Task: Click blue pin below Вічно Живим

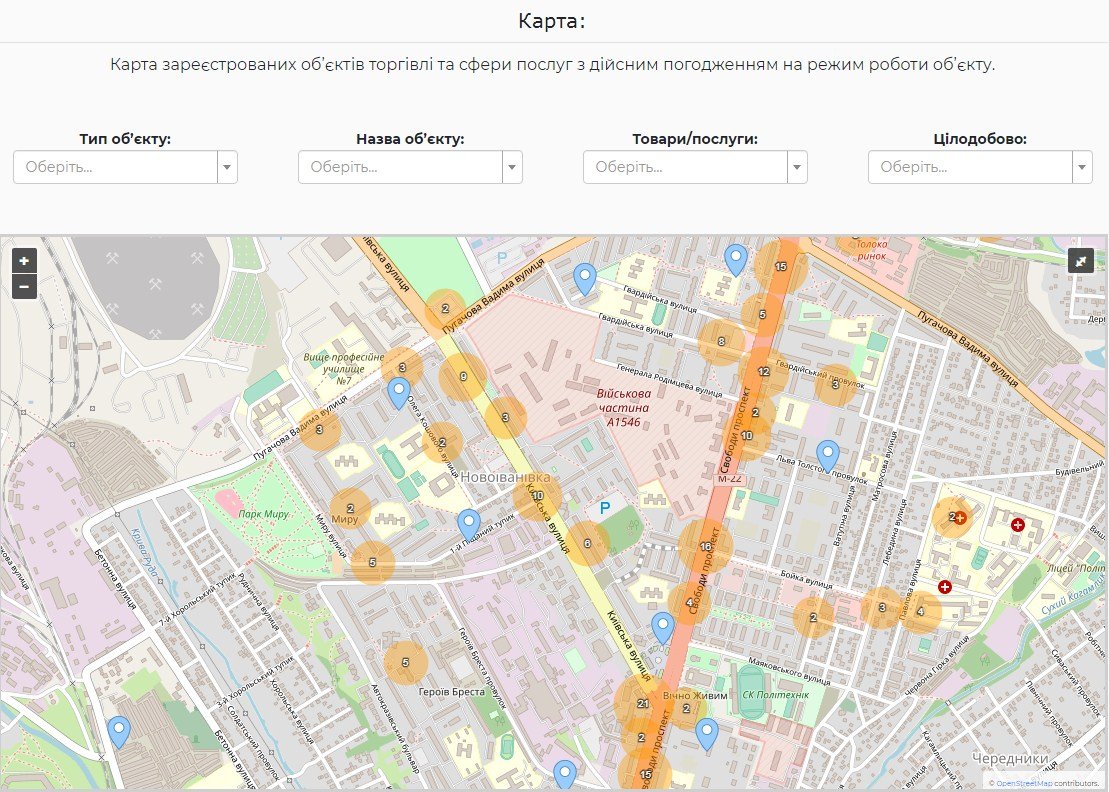Action: tap(707, 734)
